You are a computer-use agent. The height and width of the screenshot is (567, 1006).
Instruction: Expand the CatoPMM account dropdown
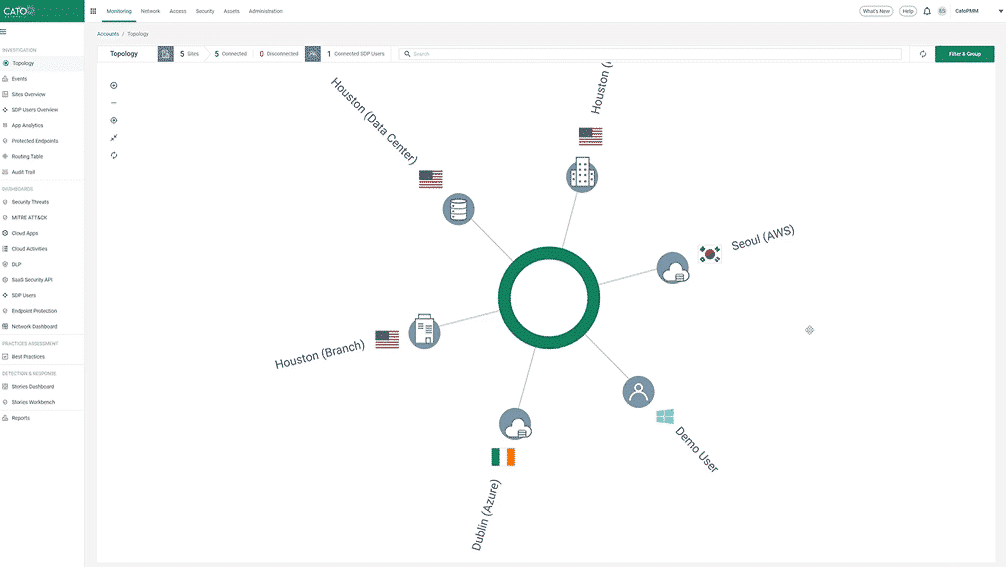(999, 11)
